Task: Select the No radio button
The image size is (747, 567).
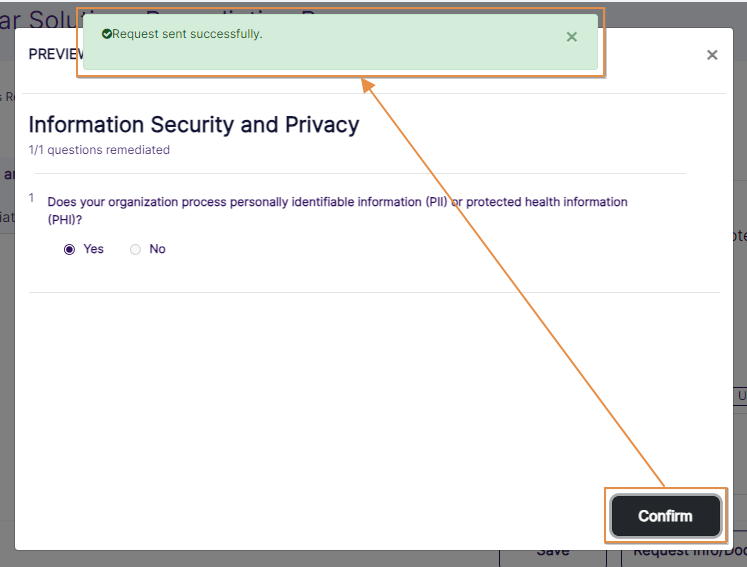Action: 135,249
